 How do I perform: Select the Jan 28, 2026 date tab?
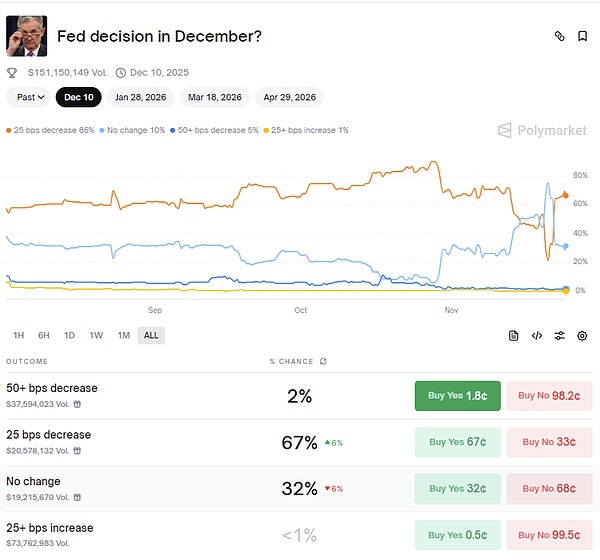[141, 97]
